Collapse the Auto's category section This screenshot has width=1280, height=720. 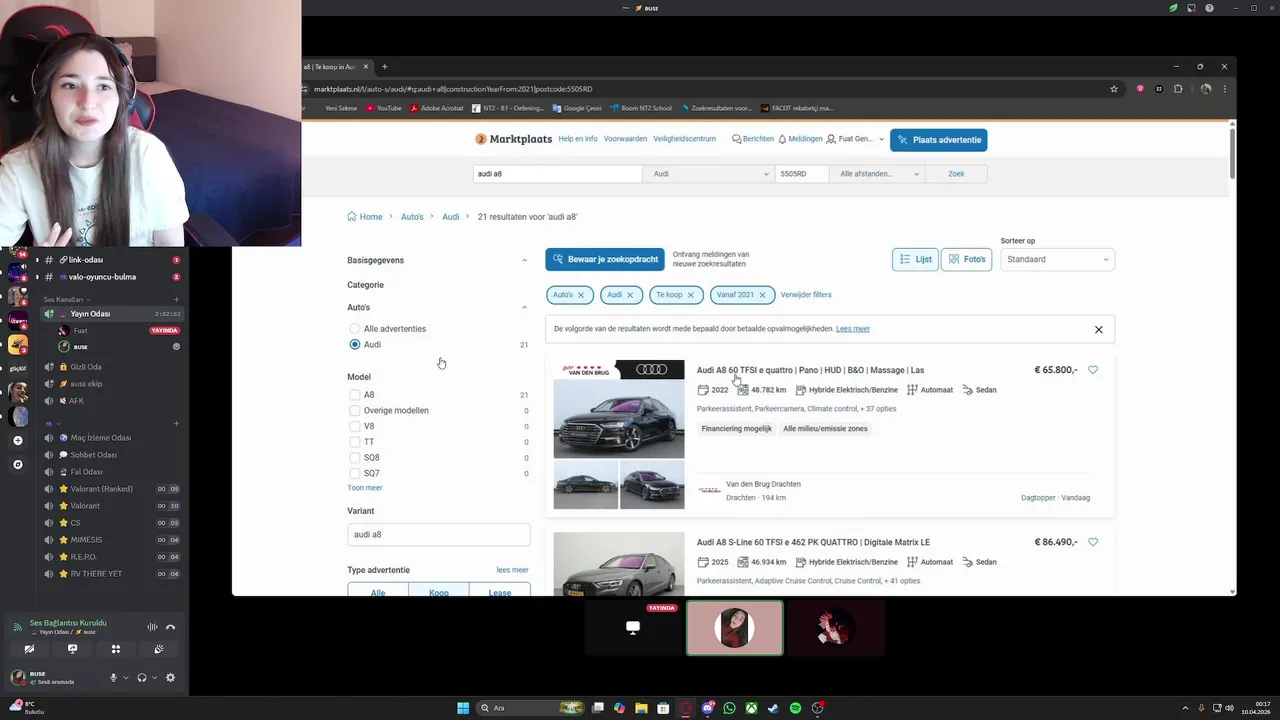(524, 307)
